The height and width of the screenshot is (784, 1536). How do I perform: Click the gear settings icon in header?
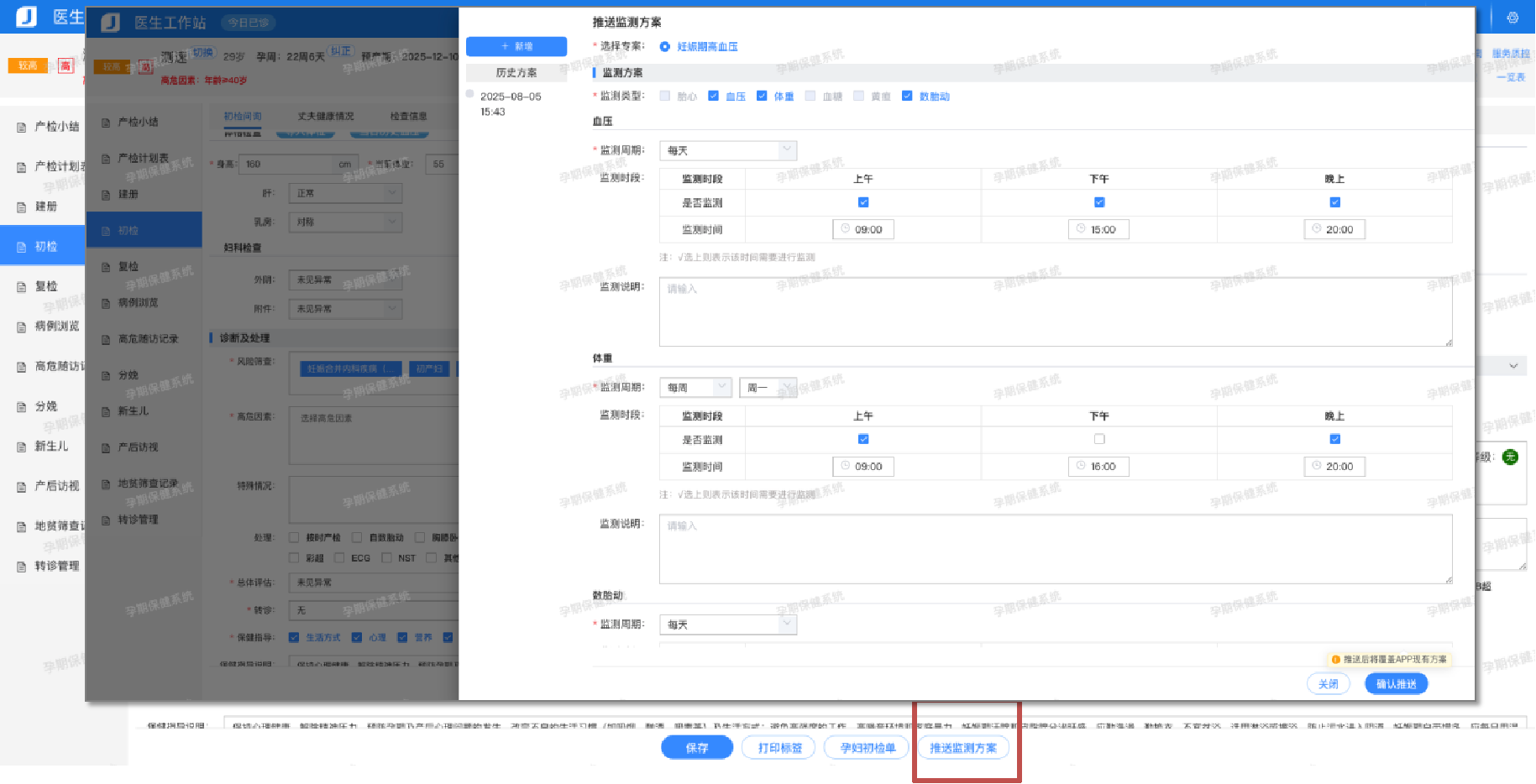pos(1512,18)
